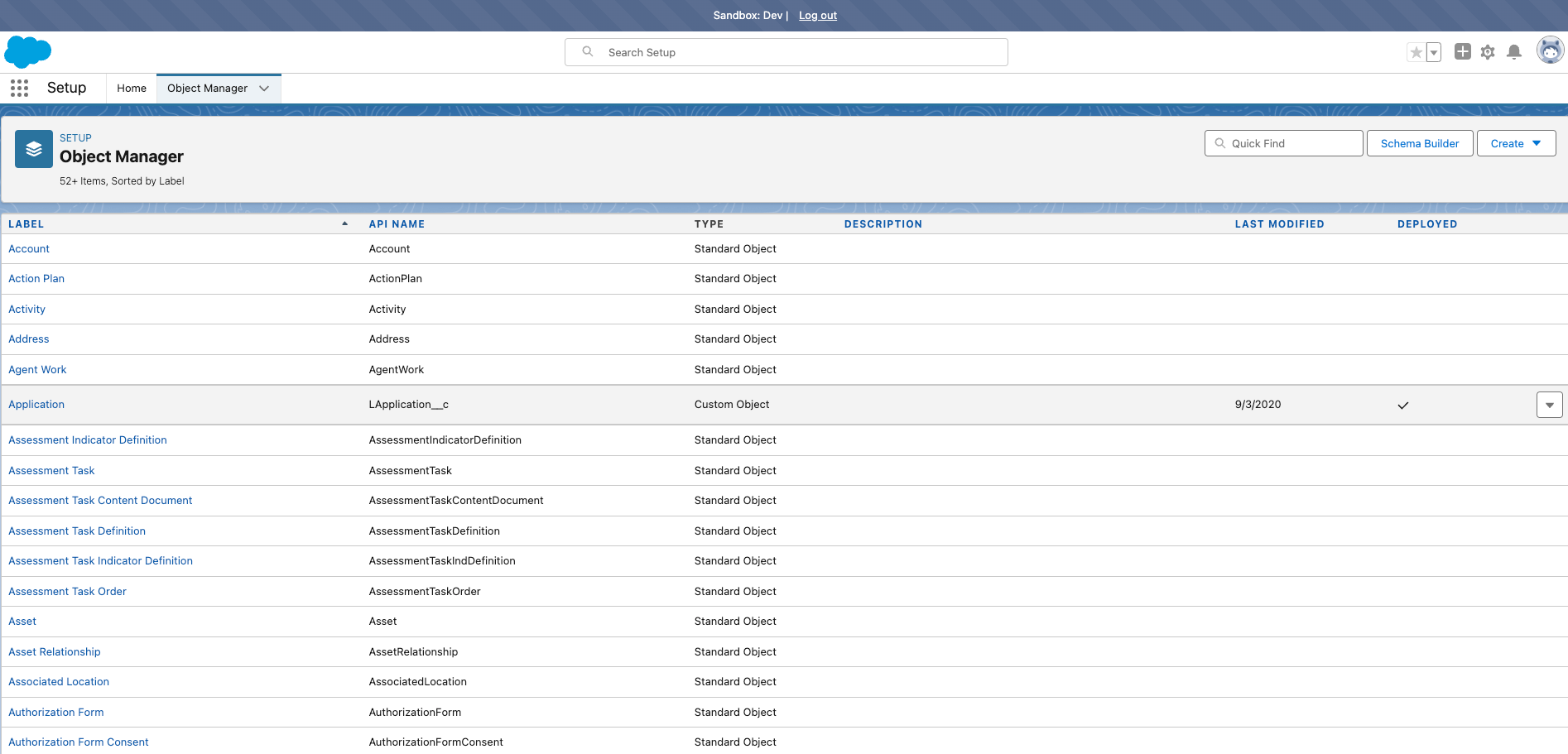Open the global actions plus icon
This screenshot has height=754, width=1568.
pos(1463,51)
